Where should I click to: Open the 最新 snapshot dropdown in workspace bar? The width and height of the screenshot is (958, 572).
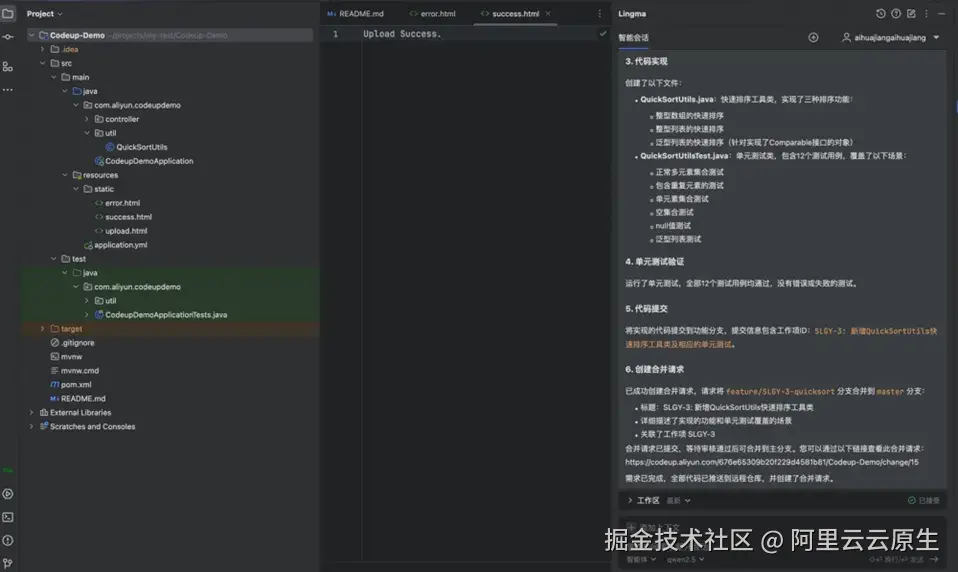pyautogui.click(x=679, y=500)
